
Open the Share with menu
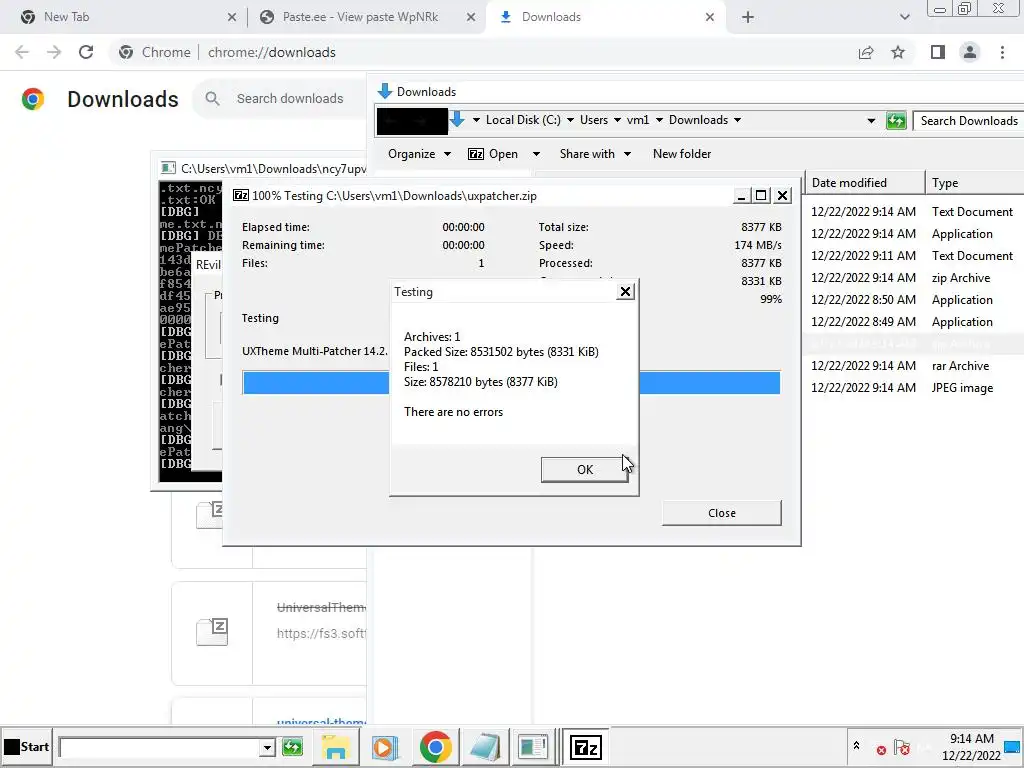pos(595,154)
